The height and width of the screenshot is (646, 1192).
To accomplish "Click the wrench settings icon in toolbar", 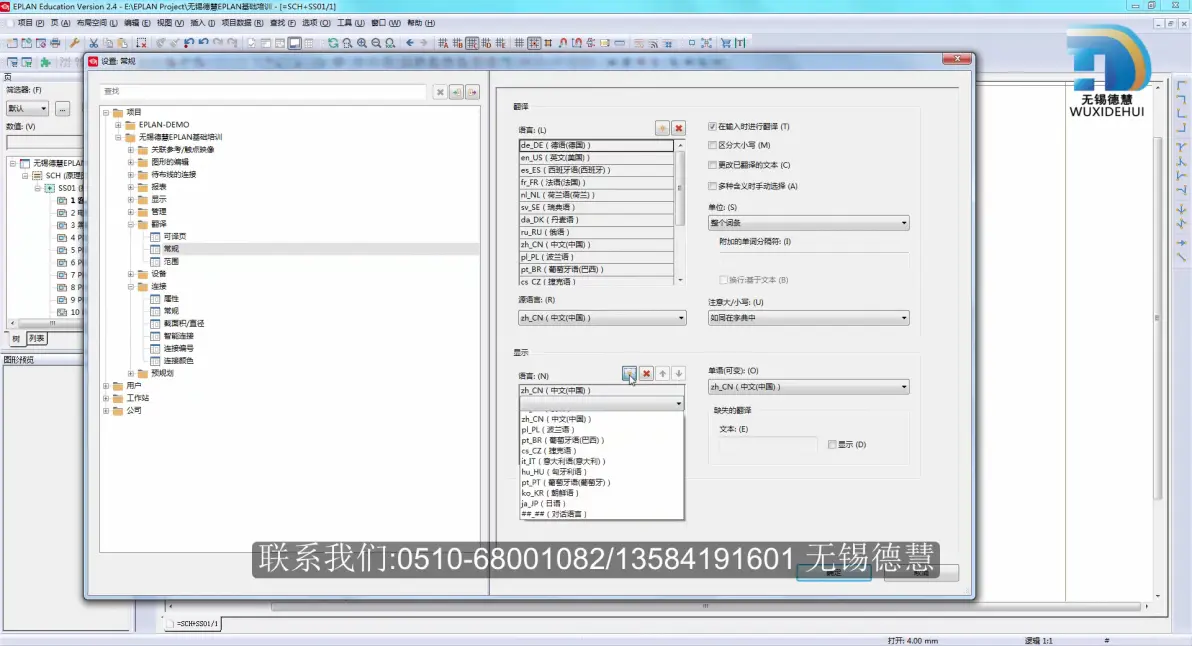I will (74, 43).
